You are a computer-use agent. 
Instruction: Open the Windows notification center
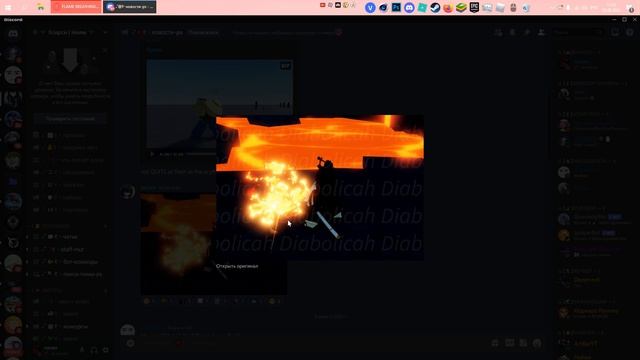coord(631,7)
